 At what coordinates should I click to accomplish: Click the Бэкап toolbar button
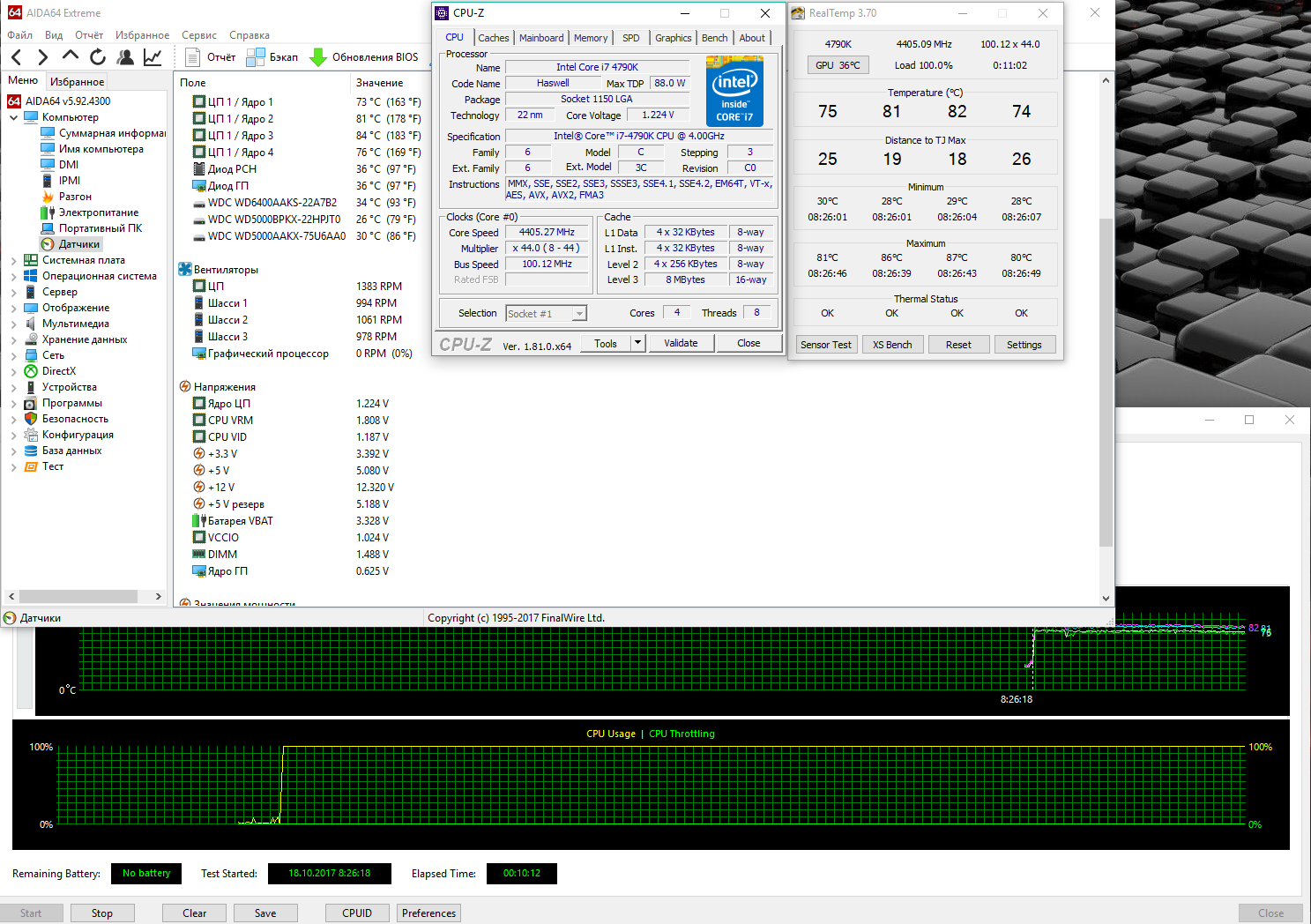[272, 57]
